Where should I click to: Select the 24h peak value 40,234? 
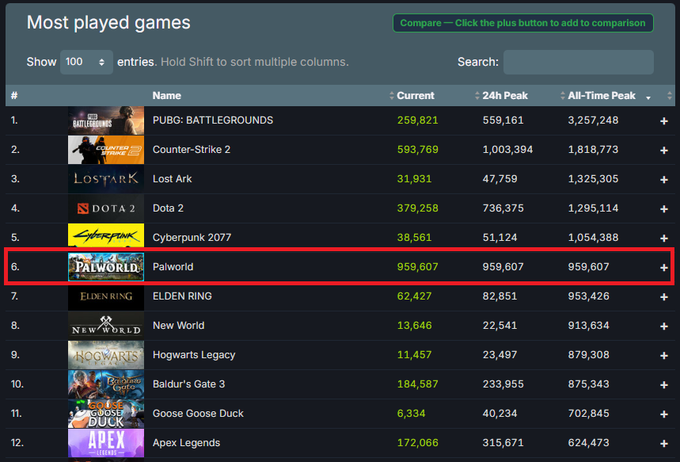[500, 413]
